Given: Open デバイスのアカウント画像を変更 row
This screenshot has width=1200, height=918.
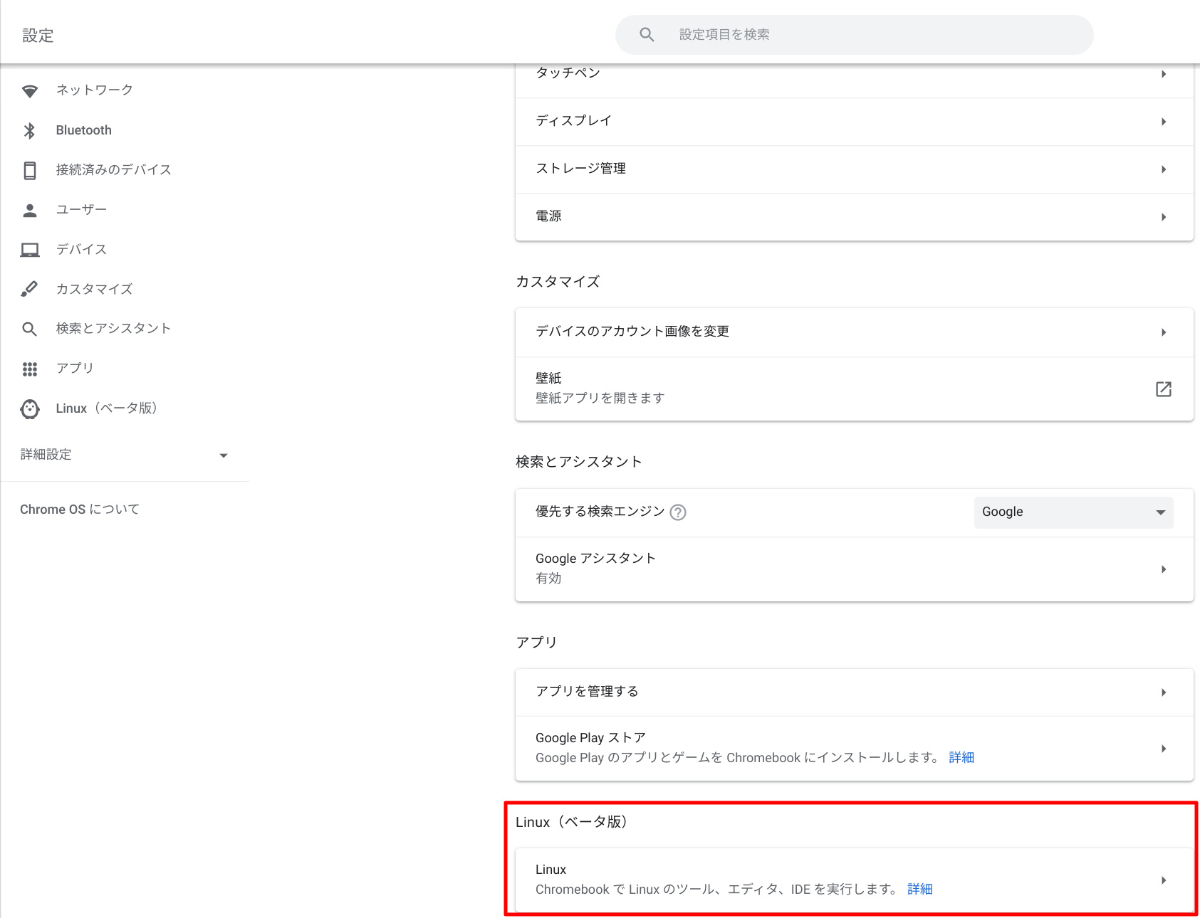Looking at the screenshot, I should click(x=854, y=332).
